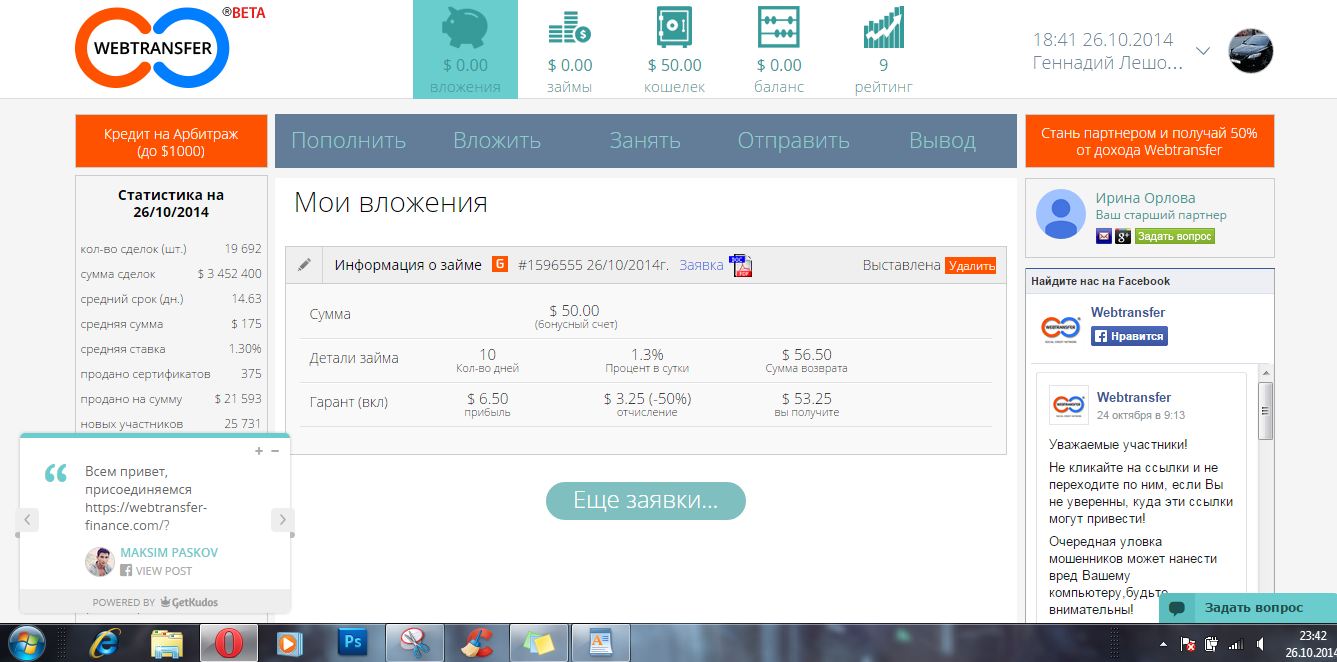Click the Кредит на Арбитраж banner
Screen dimensions: 1337x662
(x=171, y=141)
